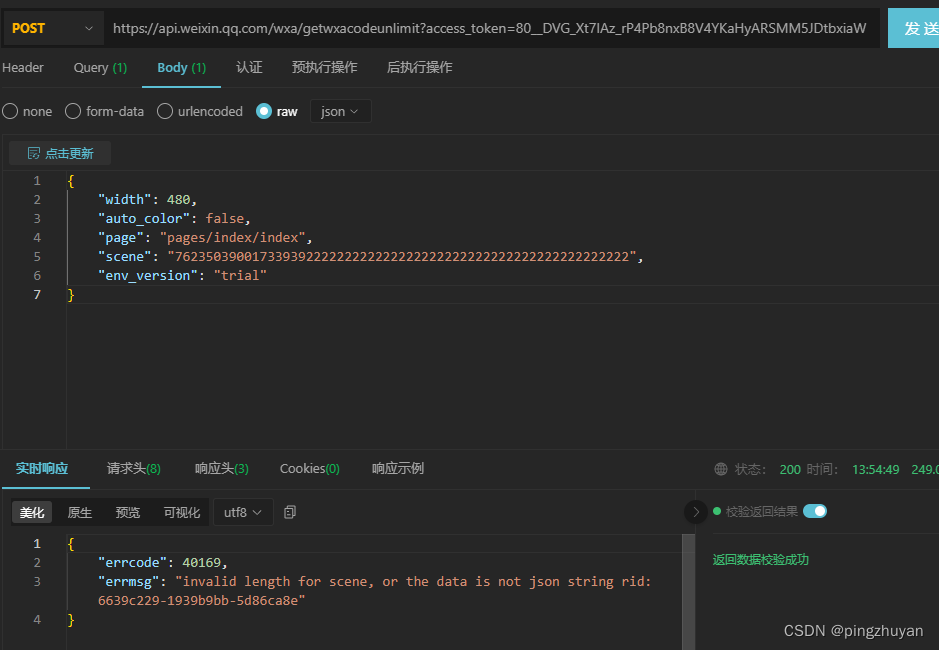Open the 响应示例 tab
The image size is (939, 650).
(x=398, y=468)
